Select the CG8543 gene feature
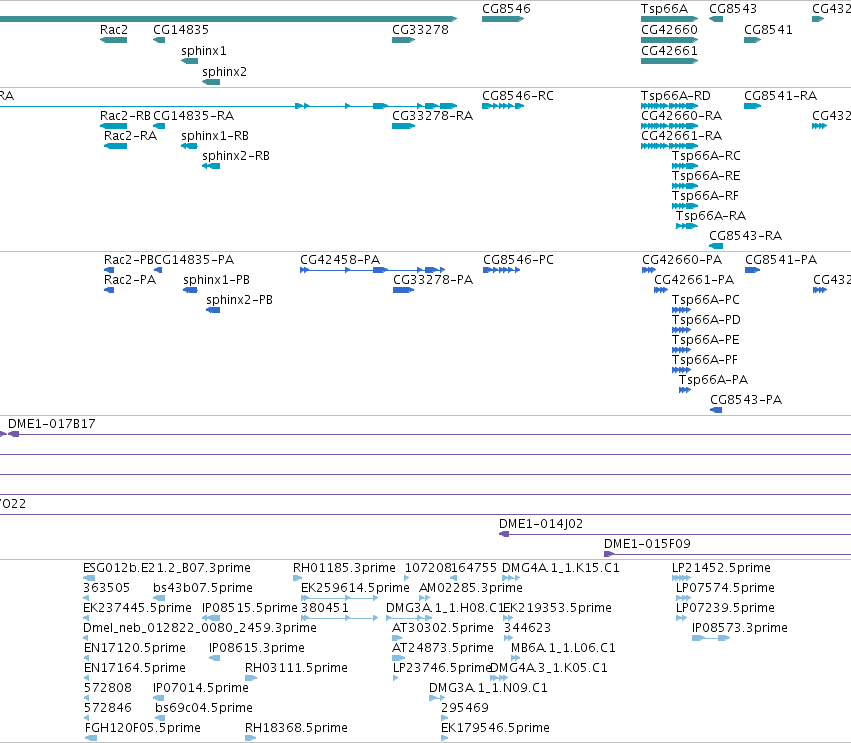The width and height of the screenshot is (851, 743). click(716, 20)
